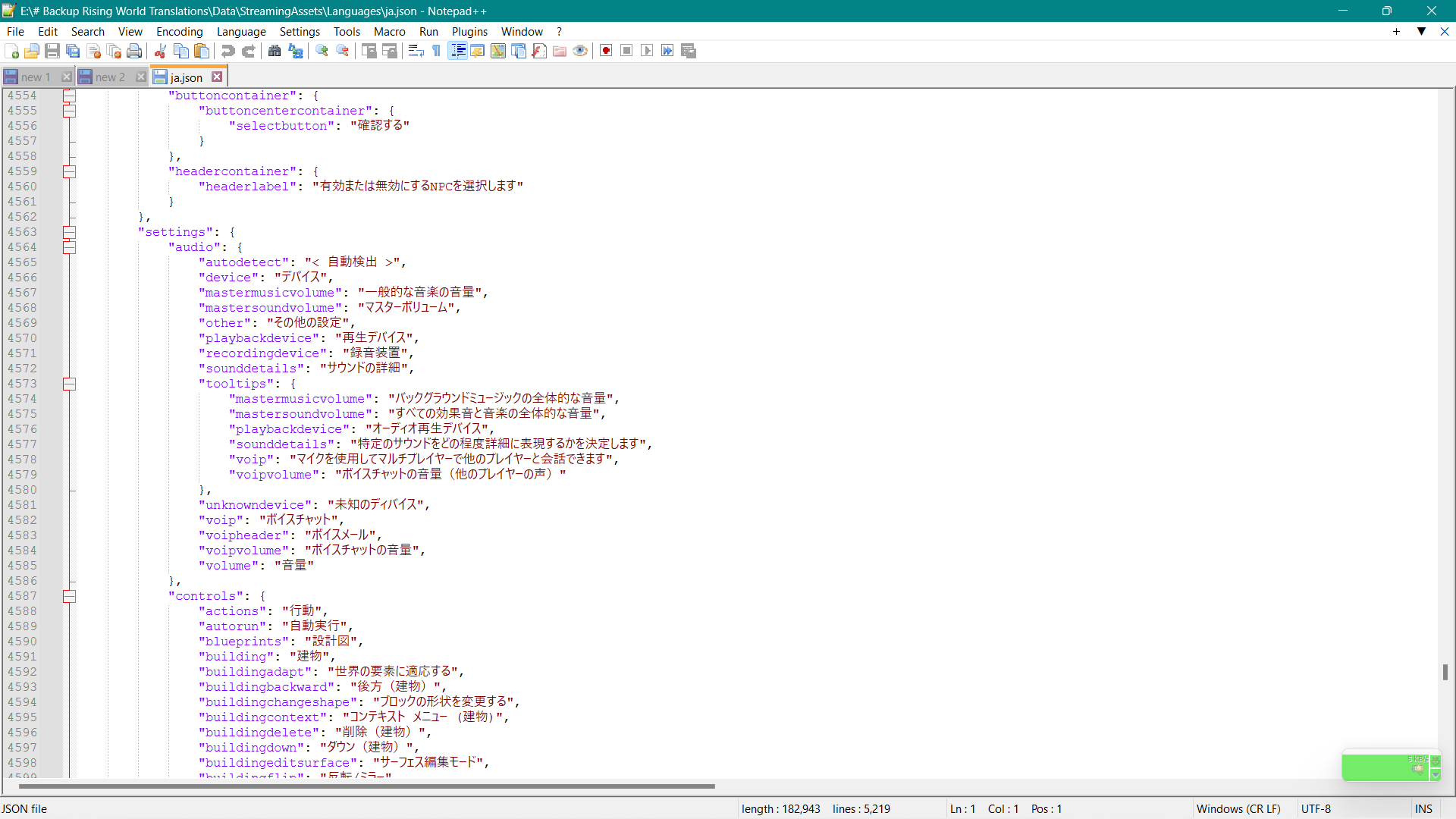Click the Find binoculars icon
Viewport: 1456px width, 819px height.
click(x=275, y=51)
